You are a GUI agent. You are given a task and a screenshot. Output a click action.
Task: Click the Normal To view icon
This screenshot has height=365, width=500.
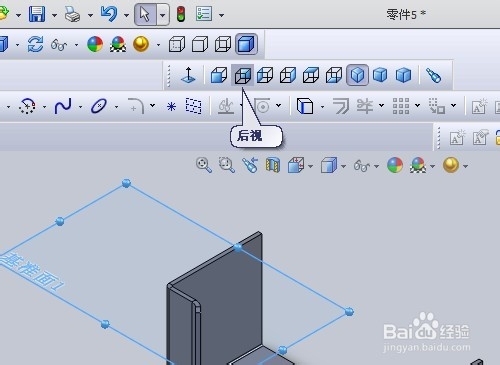pos(188,75)
